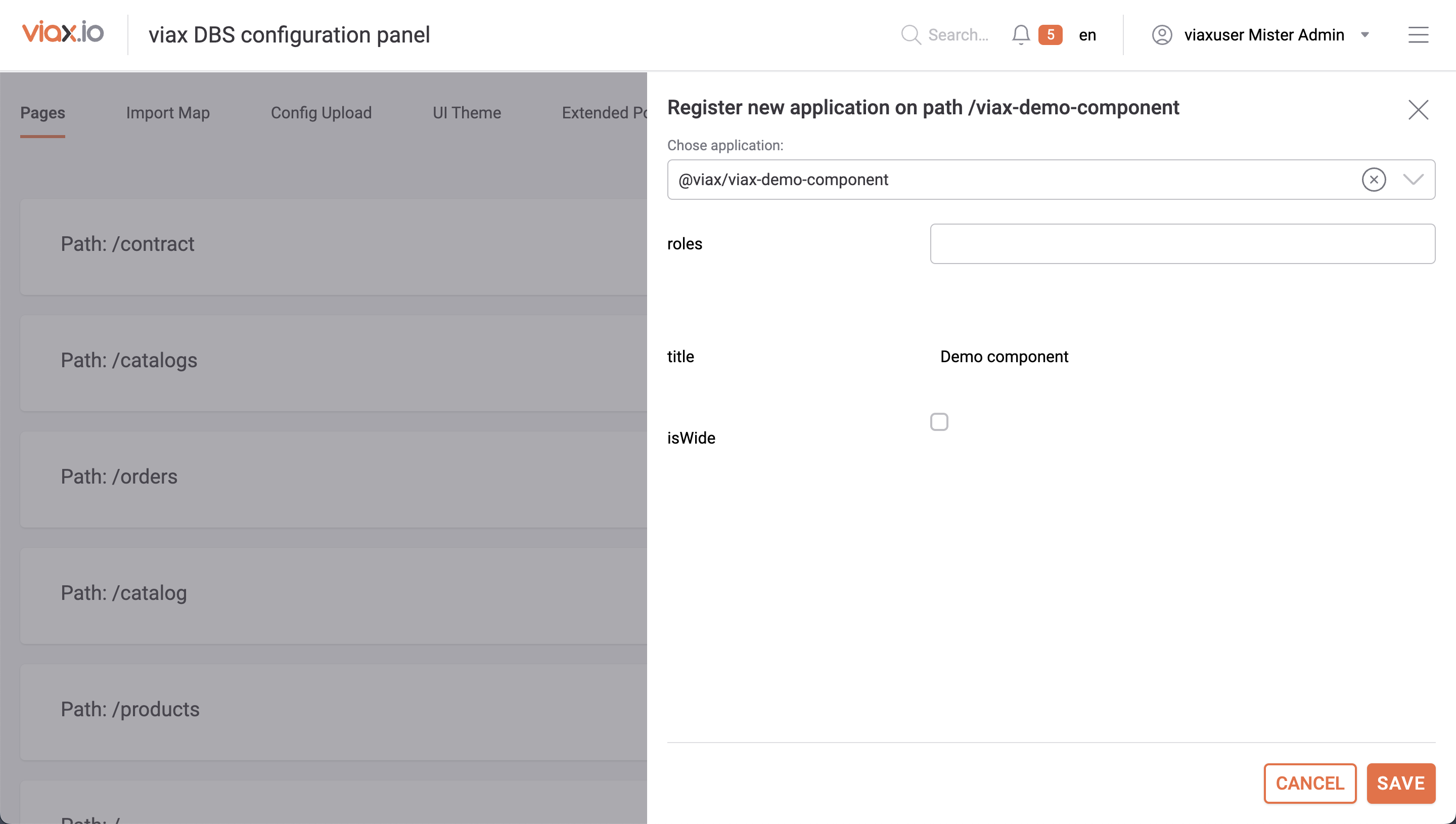This screenshot has height=824, width=1456.
Task: Close the Register new application dialog
Action: pyautogui.click(x=1418, y=109)
